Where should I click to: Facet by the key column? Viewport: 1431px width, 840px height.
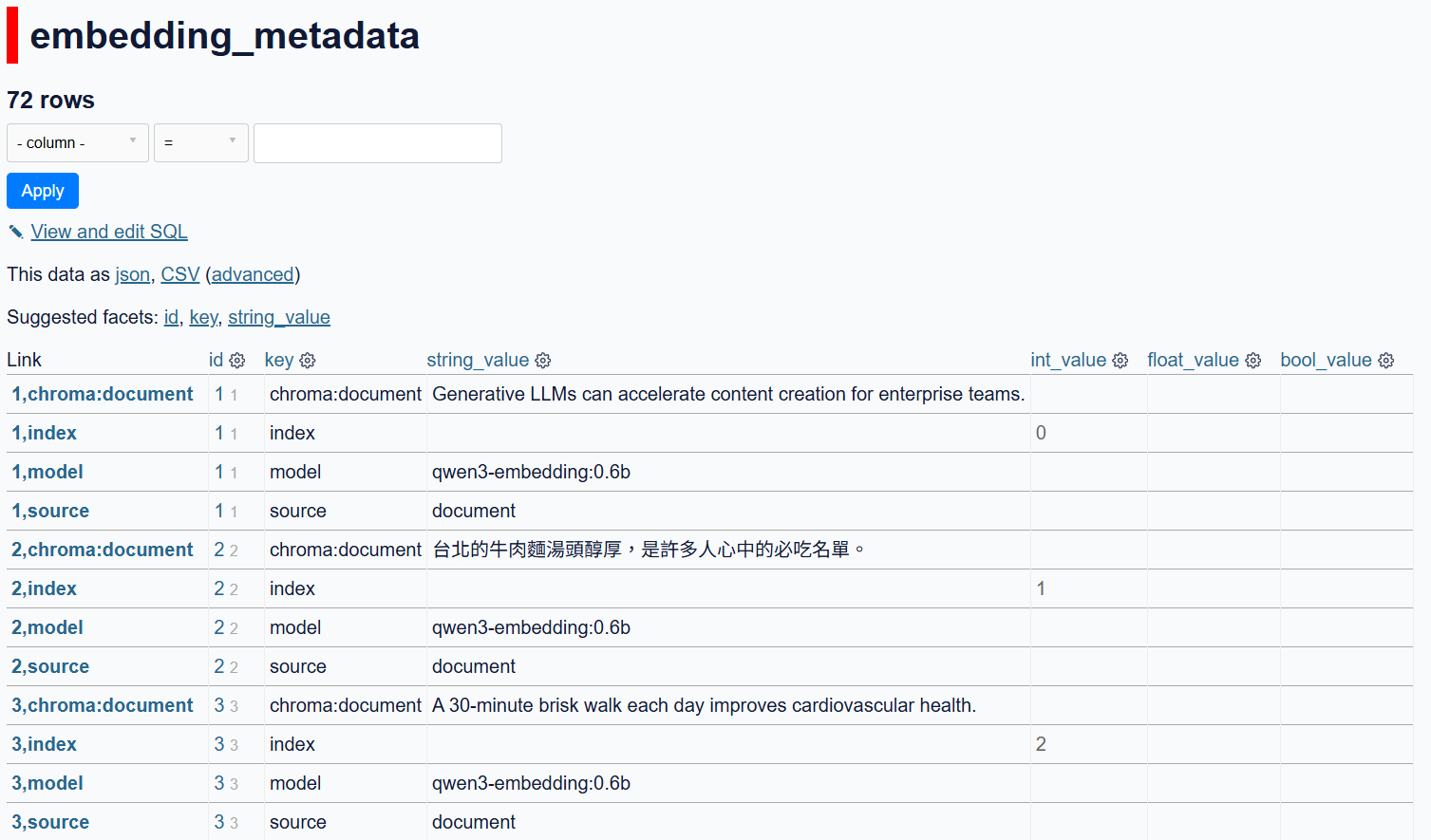coord(203,317)
